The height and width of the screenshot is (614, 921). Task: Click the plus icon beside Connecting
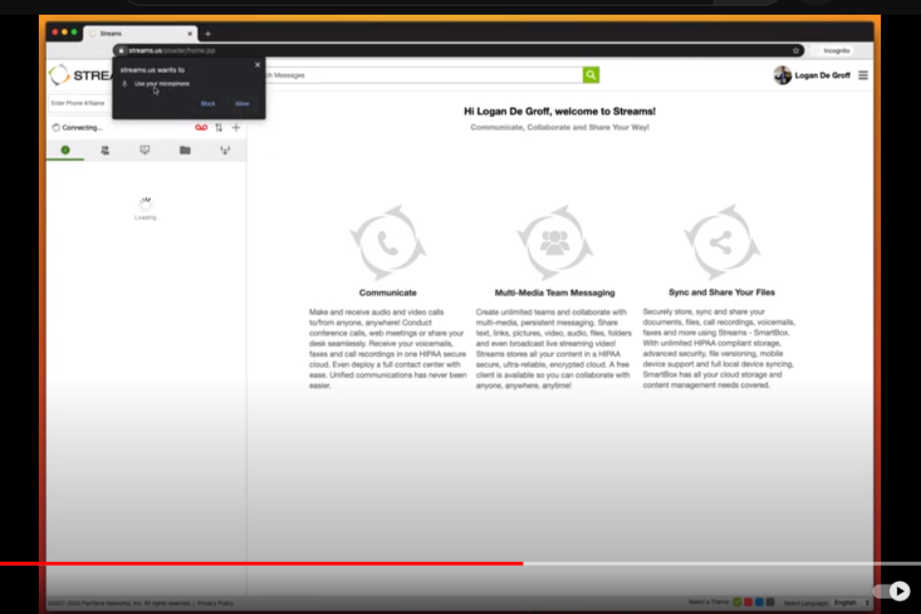[236, 128]
